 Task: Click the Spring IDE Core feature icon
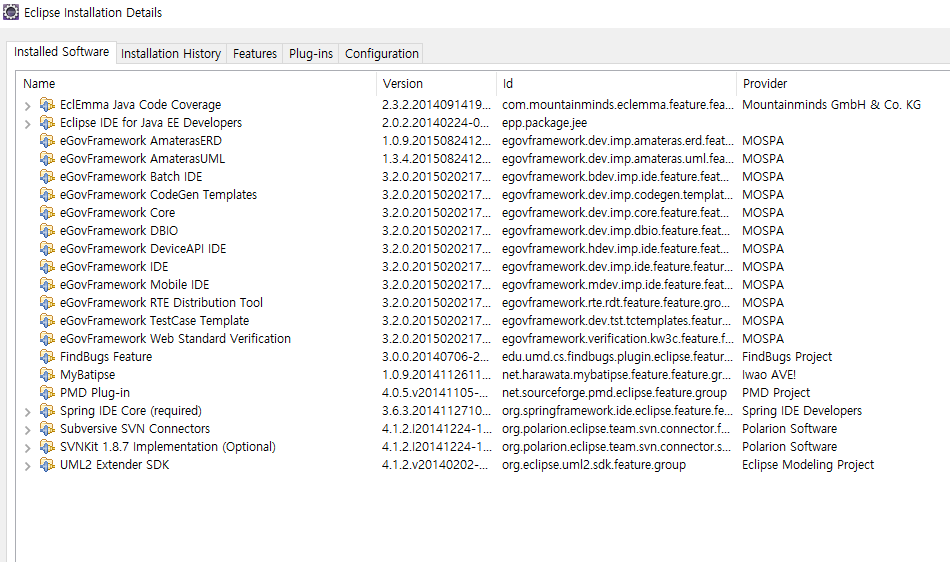[x=47, y=411]
